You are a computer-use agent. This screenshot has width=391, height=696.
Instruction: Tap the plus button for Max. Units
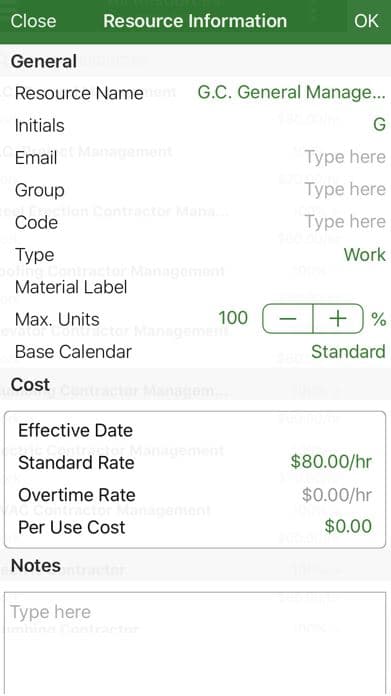(339, 319)
